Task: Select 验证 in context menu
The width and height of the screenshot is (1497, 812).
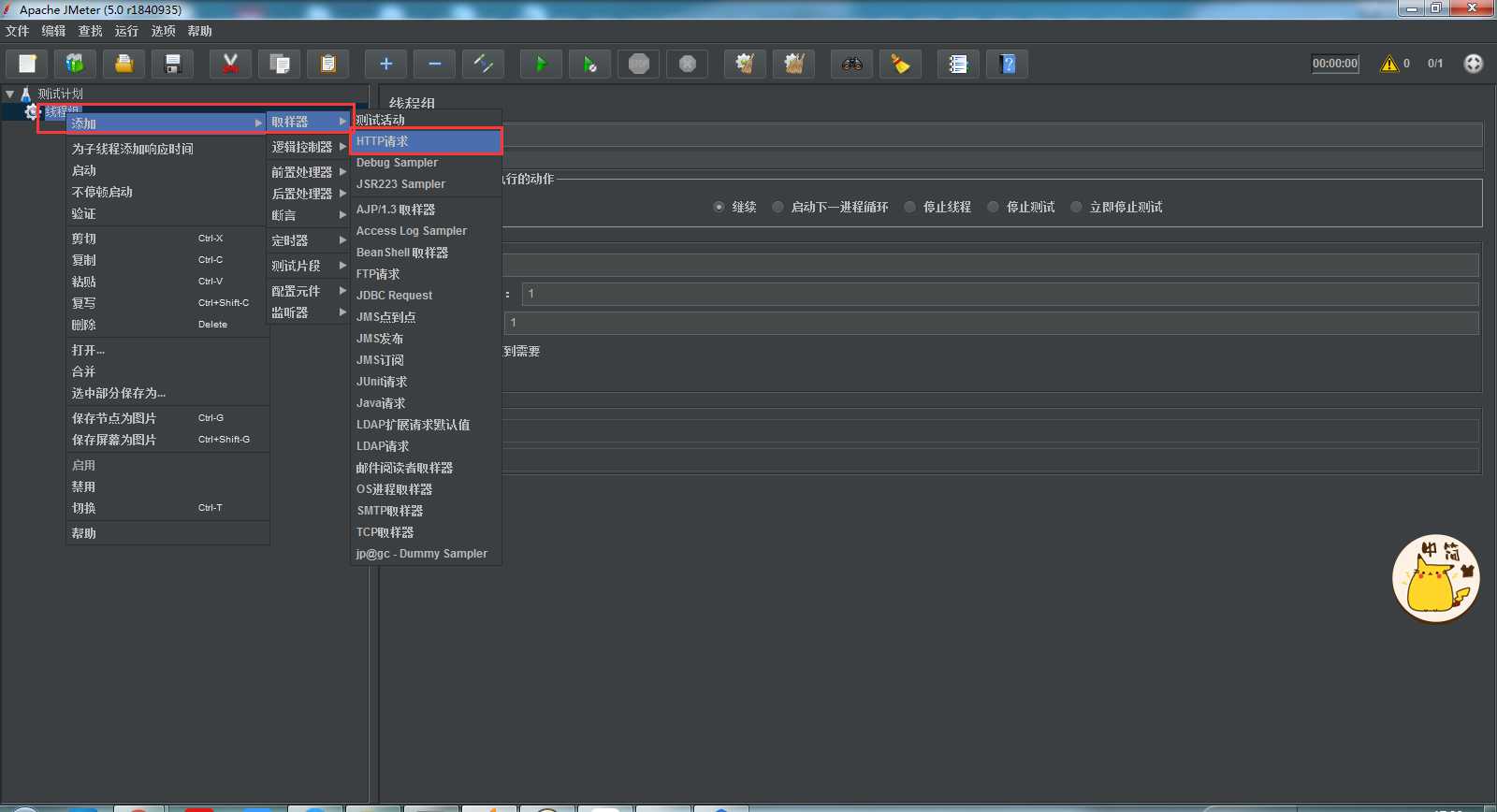Action: pyautogui.click(x=167, y=213)
